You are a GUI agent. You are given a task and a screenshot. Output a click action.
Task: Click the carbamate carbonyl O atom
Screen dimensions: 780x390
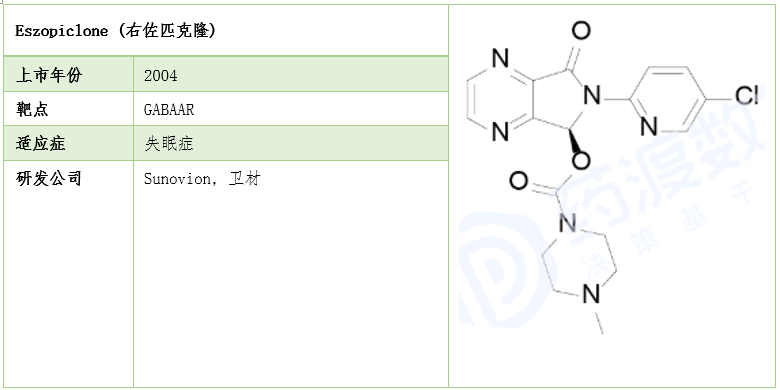click(x=518, y=181)
